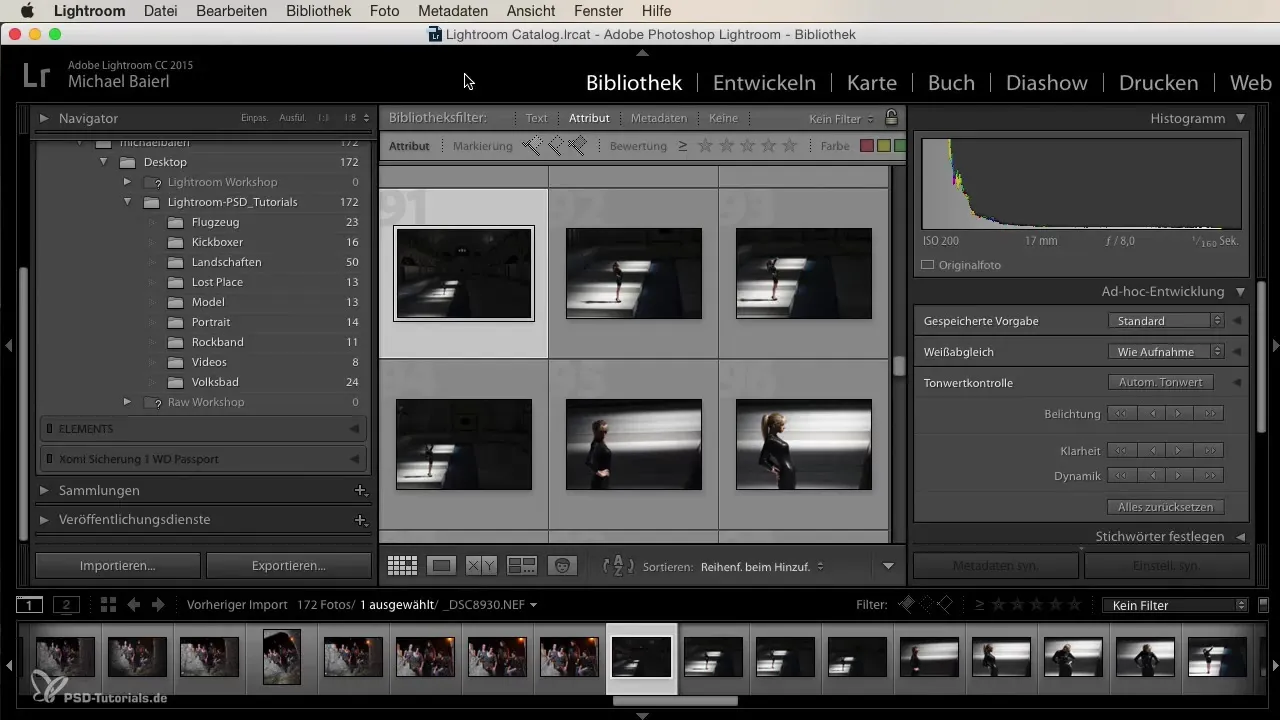Image resolution: width=1280 pixels, height=720 pixels.
Task: Collapse the Histogramm panel
Action: pyautogui.click(x=1240, y=118)
